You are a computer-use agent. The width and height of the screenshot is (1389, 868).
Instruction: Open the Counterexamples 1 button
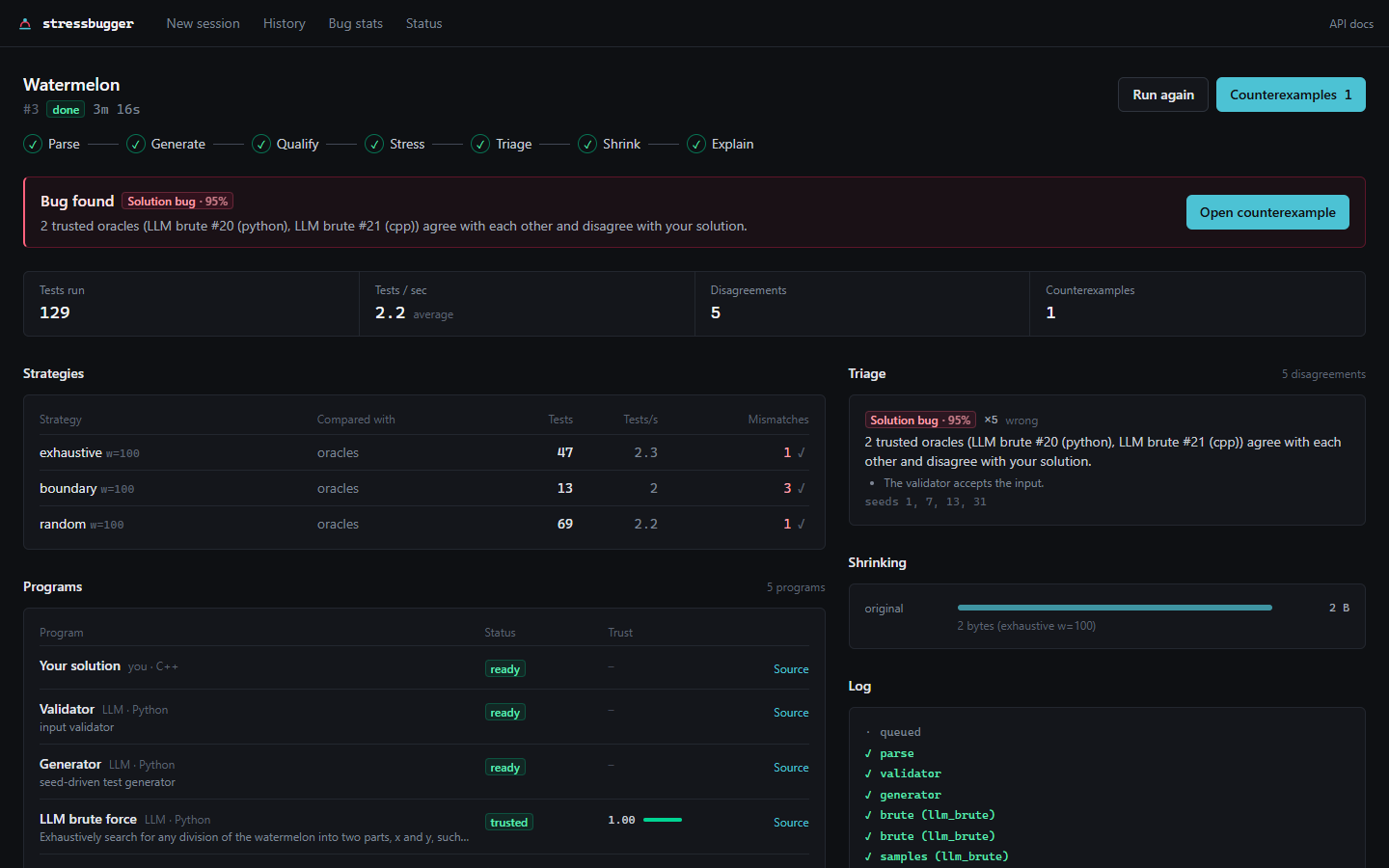click(1291, 95)
